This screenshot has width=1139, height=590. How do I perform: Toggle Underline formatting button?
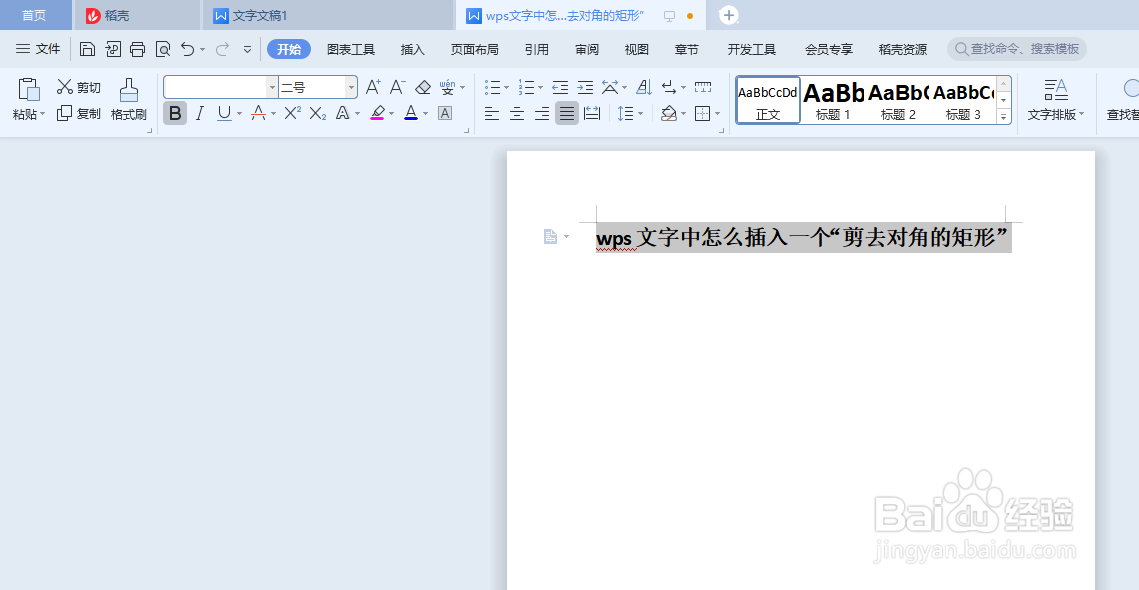tap(224, 113)
